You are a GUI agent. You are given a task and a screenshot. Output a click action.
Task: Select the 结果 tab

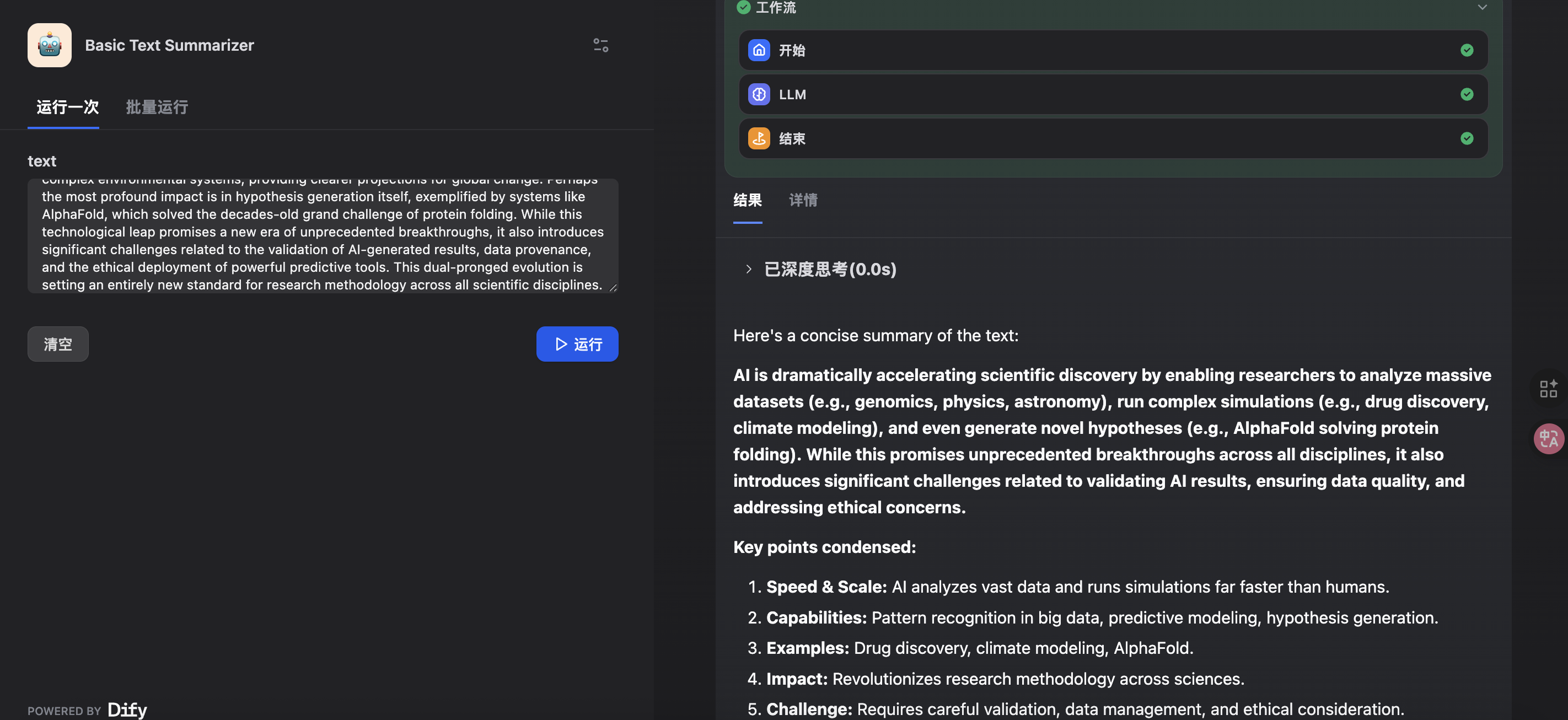747,200
